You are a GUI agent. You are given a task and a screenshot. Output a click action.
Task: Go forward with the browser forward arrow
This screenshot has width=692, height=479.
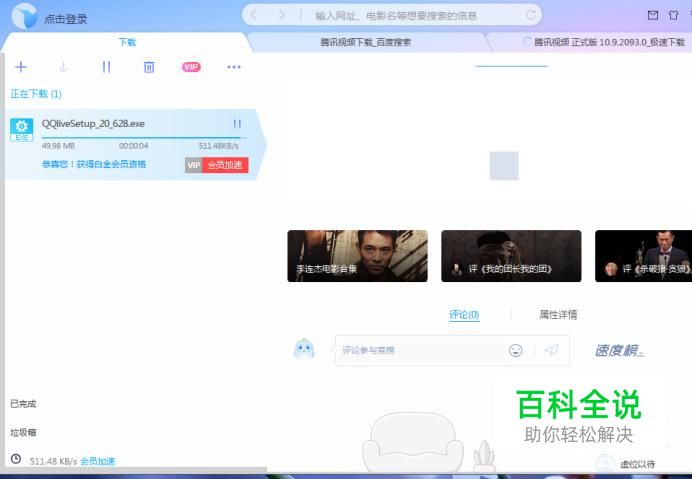tap(282, 15)
